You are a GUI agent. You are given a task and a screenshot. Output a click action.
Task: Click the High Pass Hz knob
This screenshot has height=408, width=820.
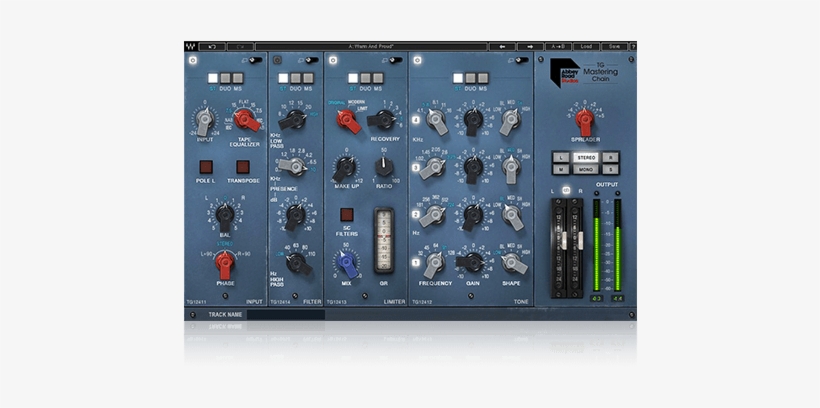pos(299,262)
